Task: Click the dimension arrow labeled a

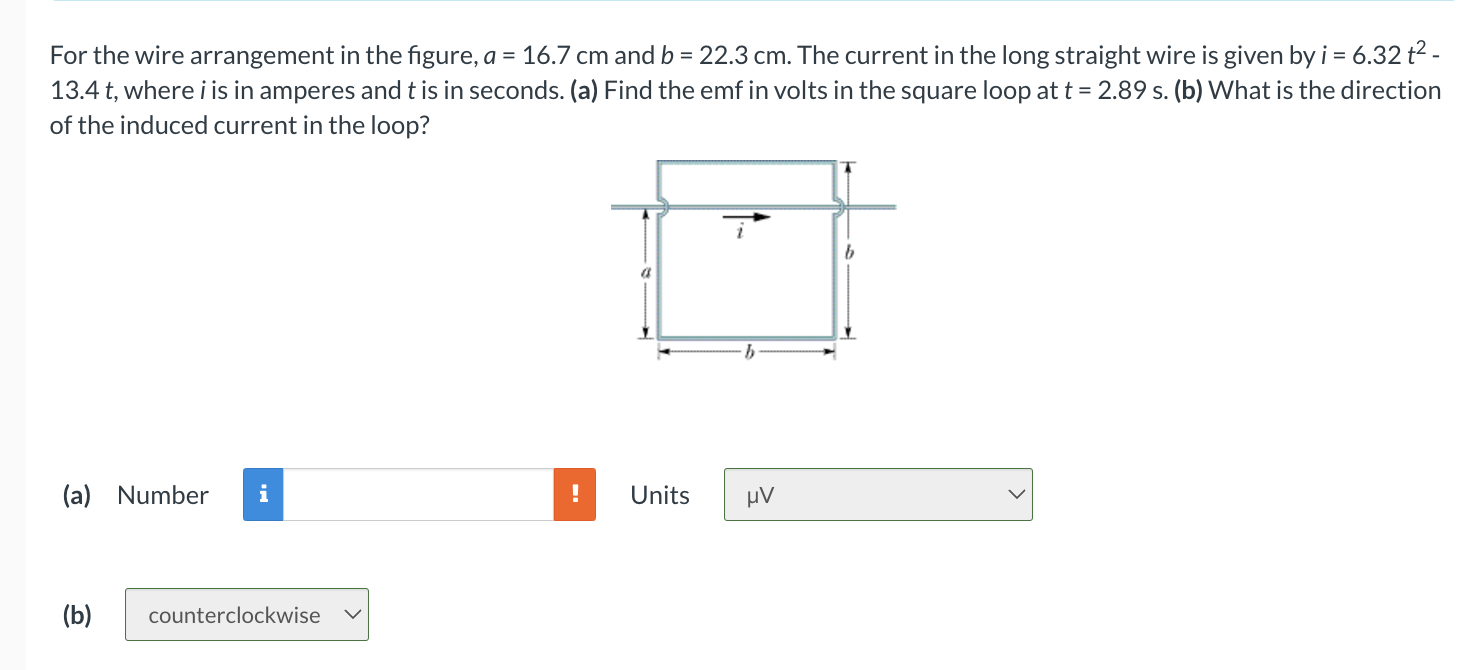Action: pos(647,270)
